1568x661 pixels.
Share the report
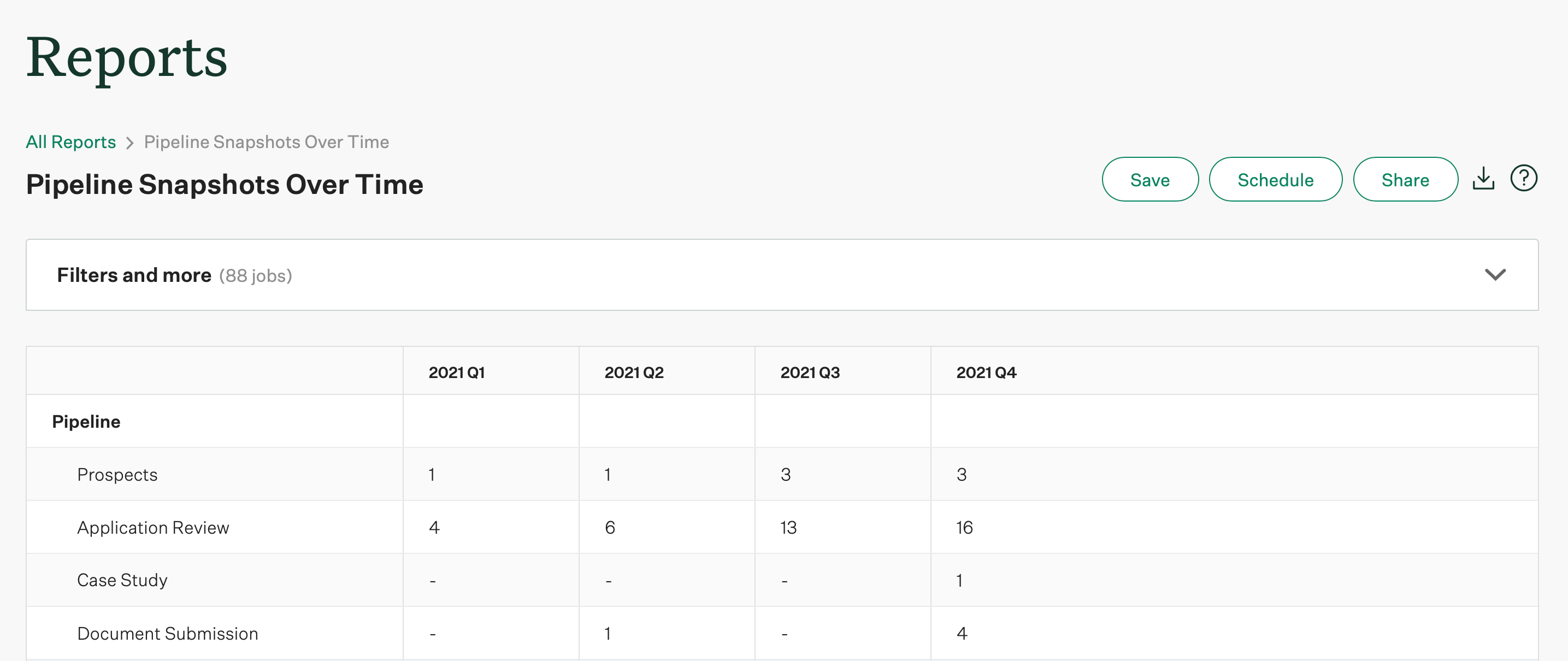point(1406,179)
